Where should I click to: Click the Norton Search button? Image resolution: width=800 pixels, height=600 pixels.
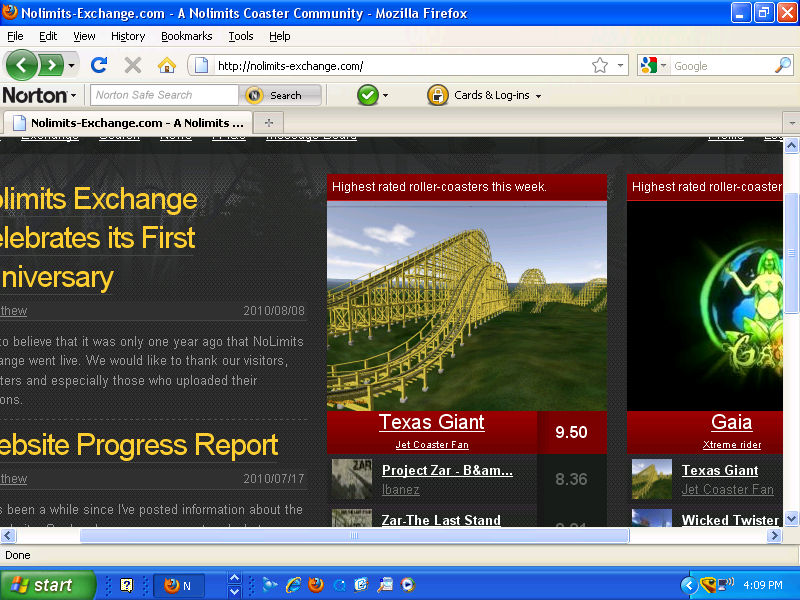(x=280, y=95)
